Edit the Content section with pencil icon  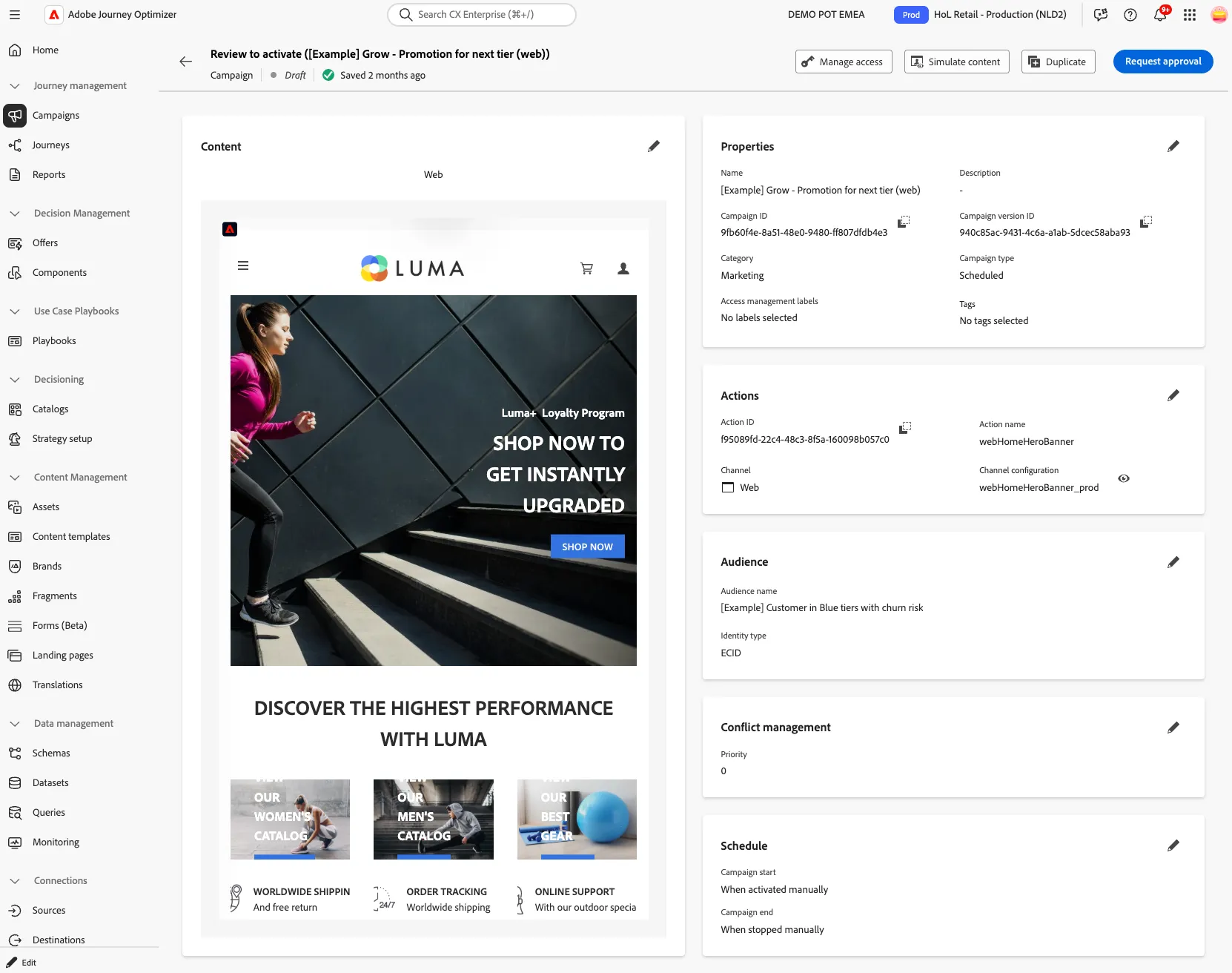(x=653, y=146)
